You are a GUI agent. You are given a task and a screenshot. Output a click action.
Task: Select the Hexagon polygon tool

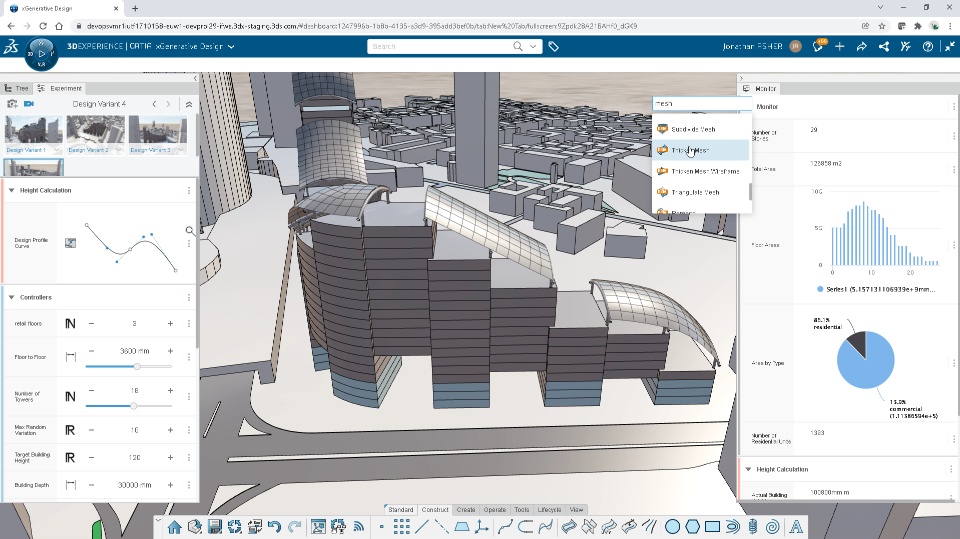692,527
